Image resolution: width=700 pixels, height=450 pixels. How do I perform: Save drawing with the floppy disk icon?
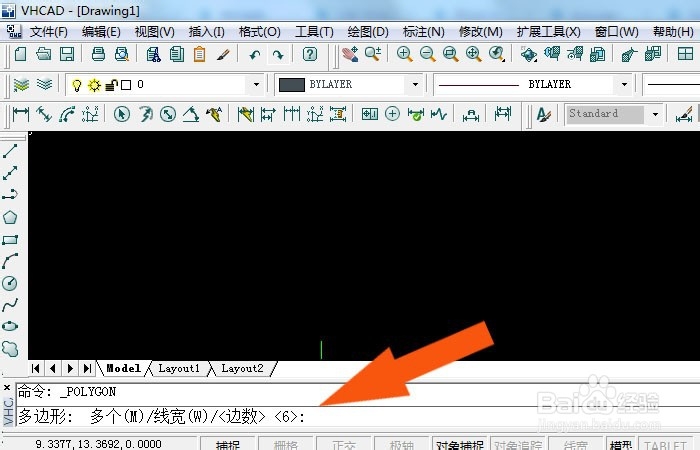click(x=67, y=54)
